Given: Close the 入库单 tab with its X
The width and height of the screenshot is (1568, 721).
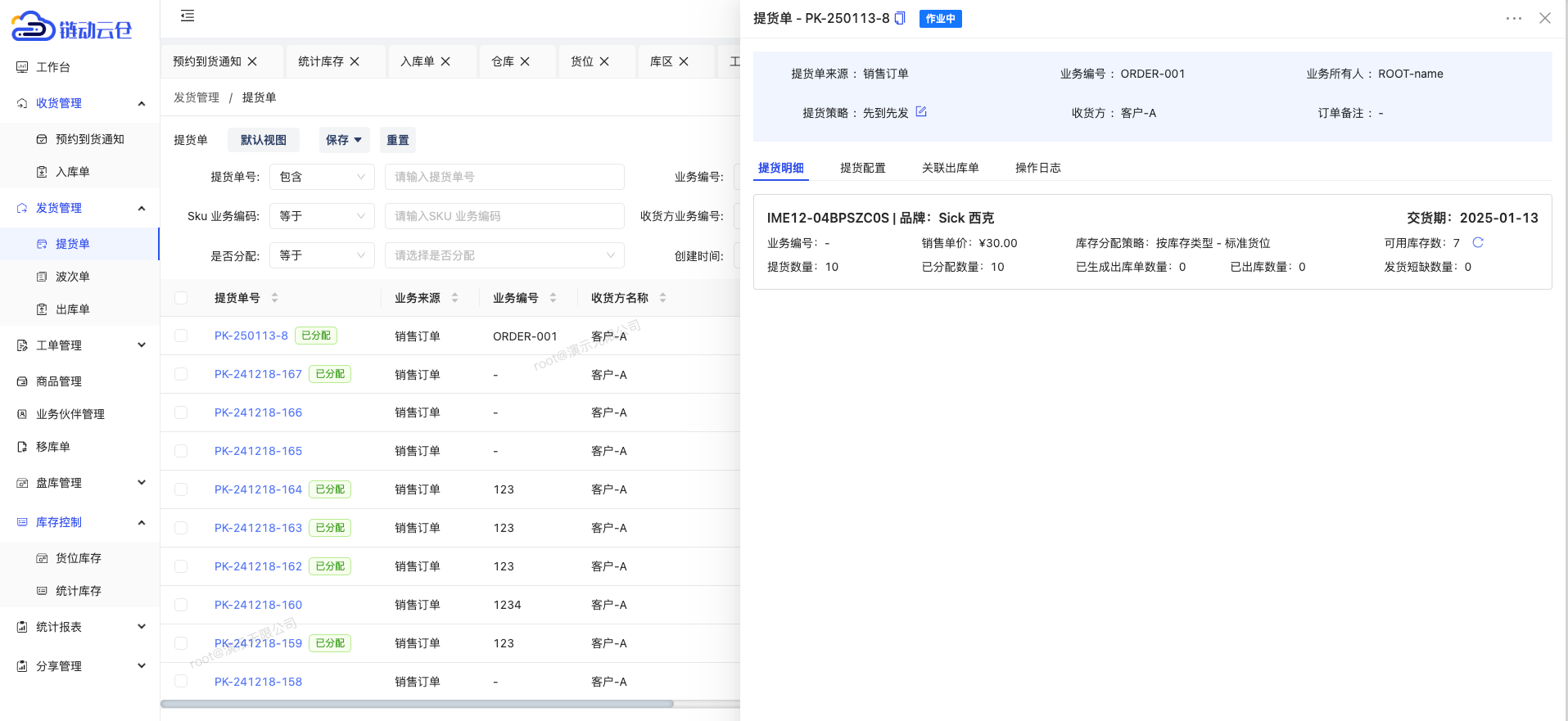Looking at the screenshot, I should 445,61.
